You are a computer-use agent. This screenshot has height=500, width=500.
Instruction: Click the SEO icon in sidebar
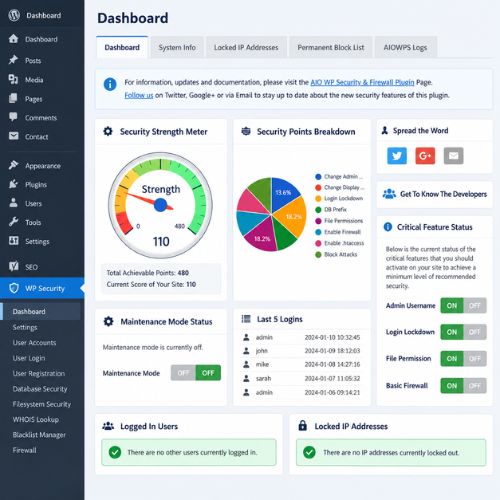[x=14, y=266]
